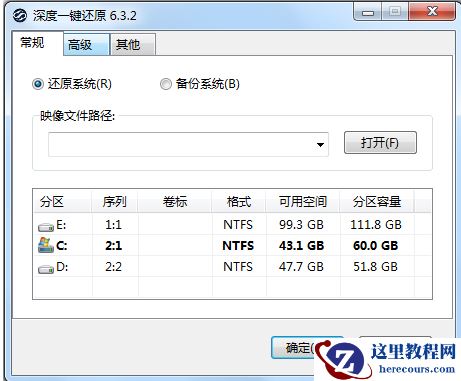Viewport: 461px width, 381px height.
Task: Click the 打开(F) button
Action: (x=380, y=143)
